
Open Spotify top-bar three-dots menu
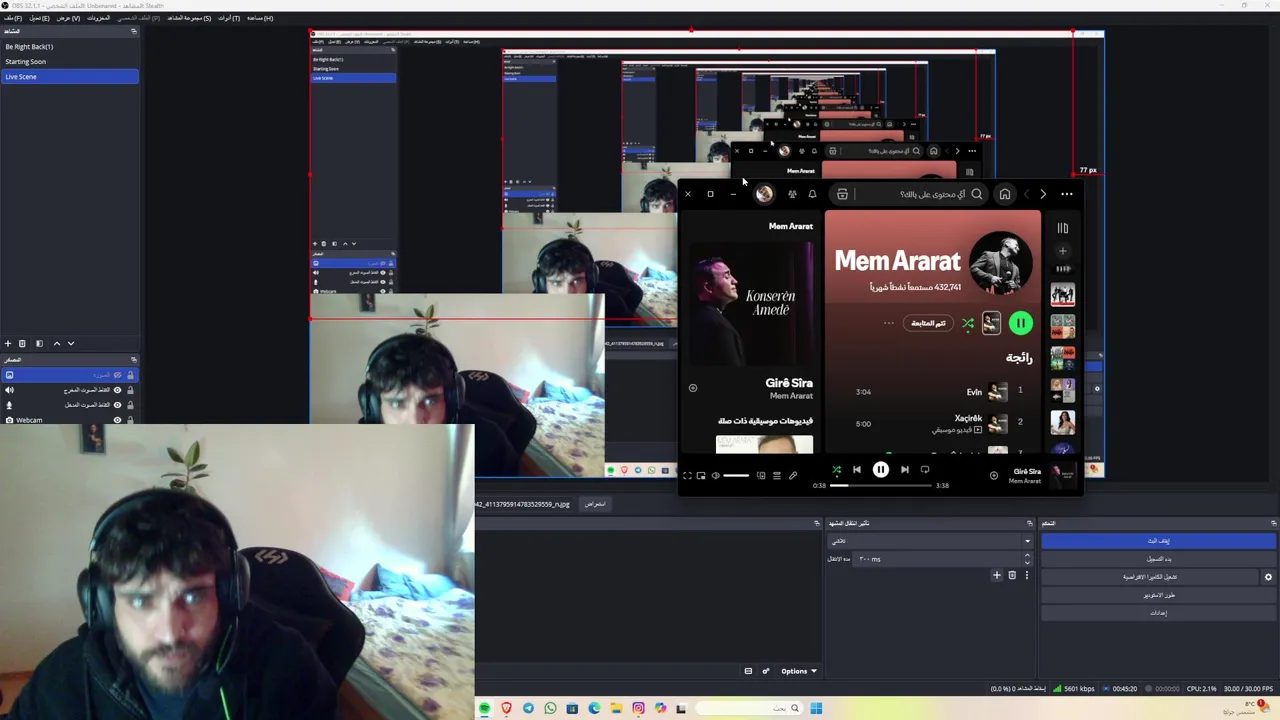pos(1067,194)
